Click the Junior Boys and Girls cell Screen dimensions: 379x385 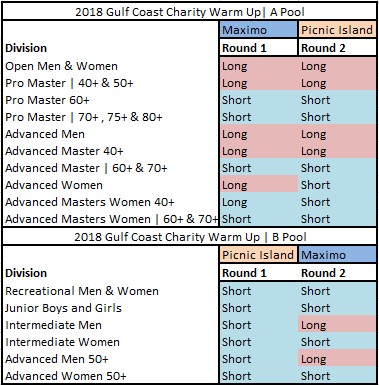click(x=111, y=308)
